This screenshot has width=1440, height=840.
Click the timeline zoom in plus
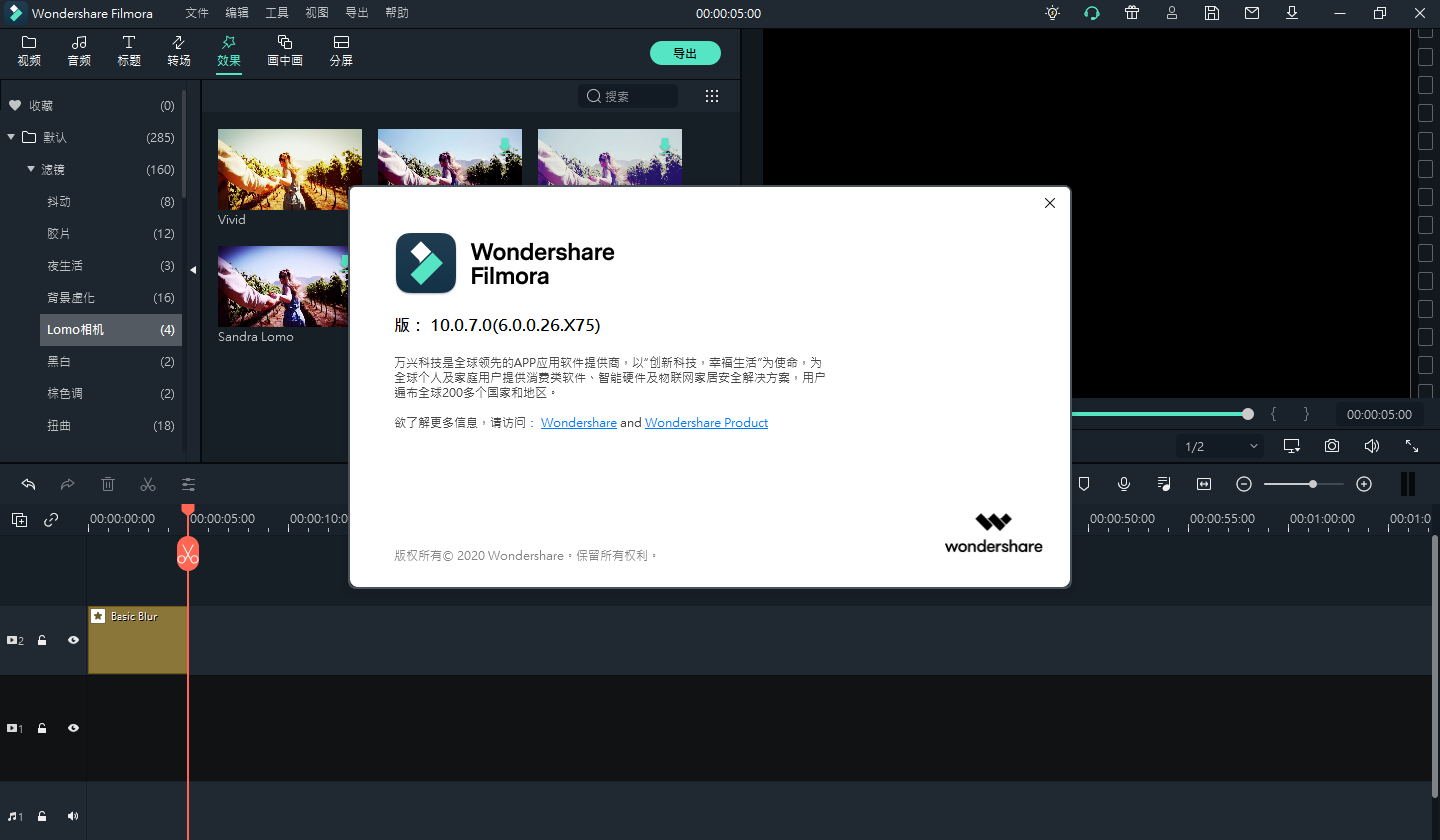[x=1364, y=484]
